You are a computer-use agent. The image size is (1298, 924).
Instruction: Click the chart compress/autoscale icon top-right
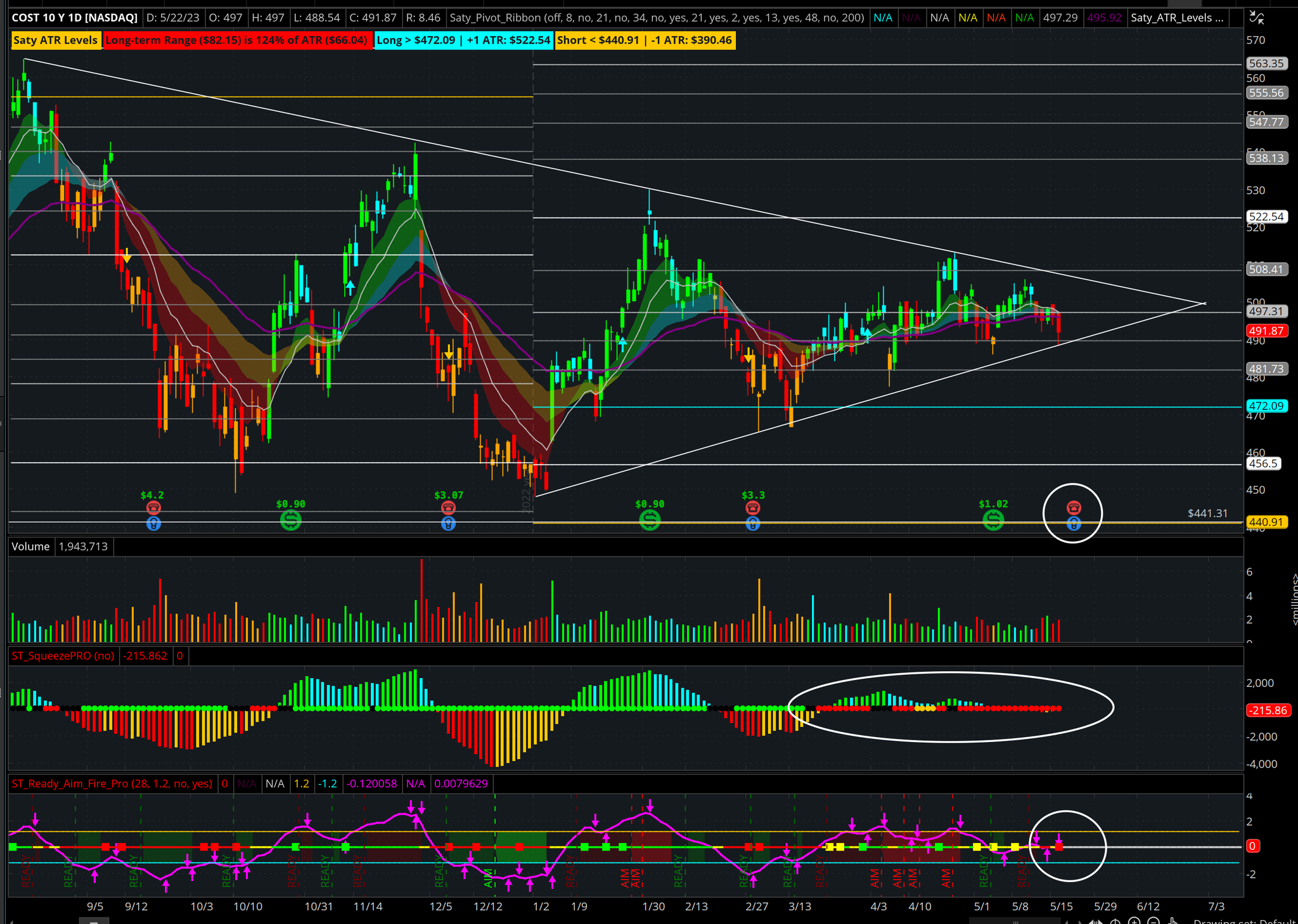(1257, 18)
